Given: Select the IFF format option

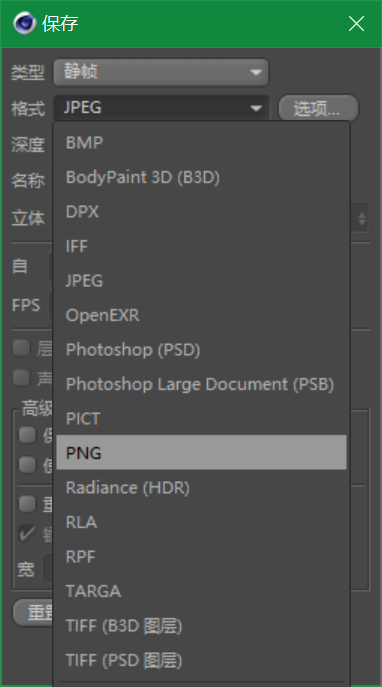Looking at the screenshot, I should tap(201, 246).
